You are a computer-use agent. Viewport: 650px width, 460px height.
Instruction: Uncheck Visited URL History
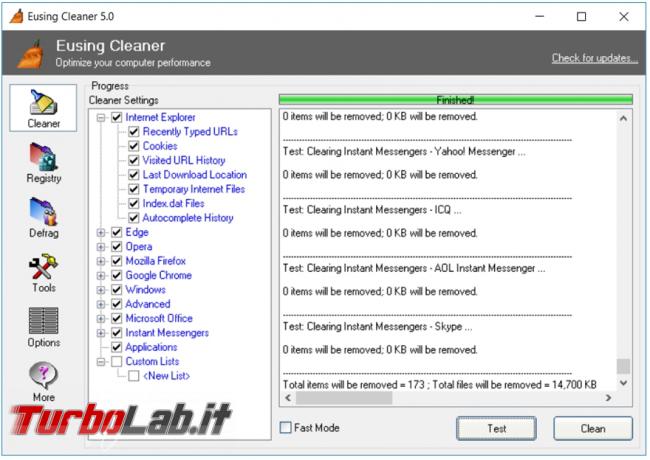tap(133, 160)
